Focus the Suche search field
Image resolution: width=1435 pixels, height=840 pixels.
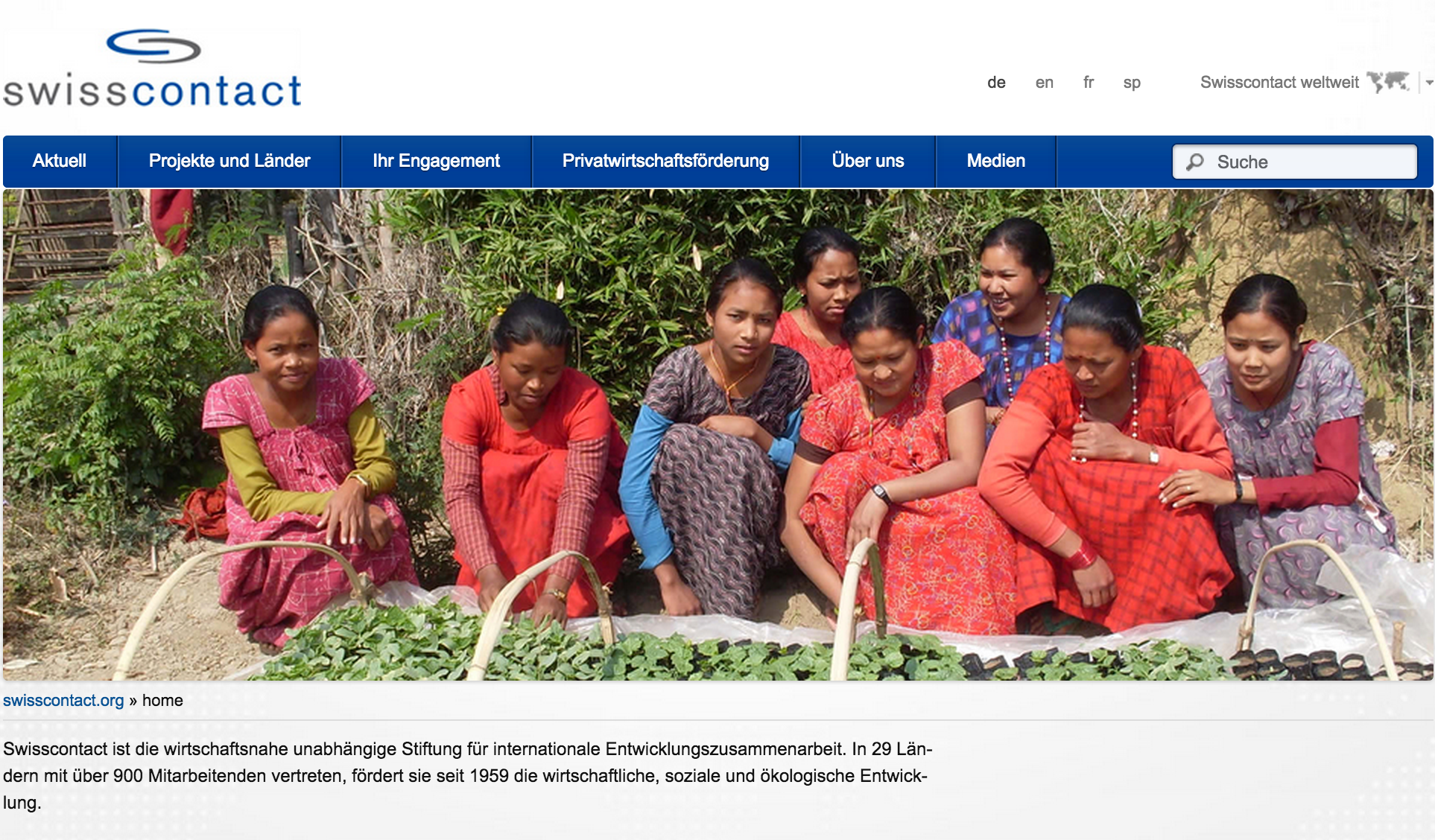tap(1295, 162)
